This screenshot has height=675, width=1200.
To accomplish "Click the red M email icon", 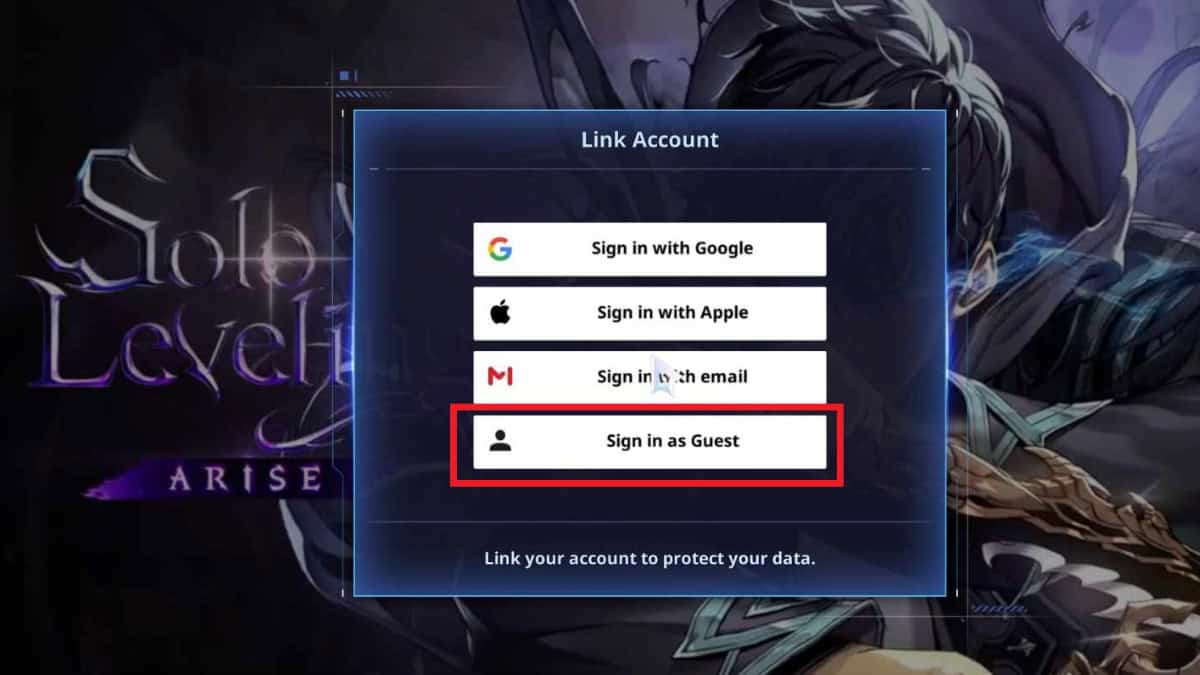I will 500,377.
